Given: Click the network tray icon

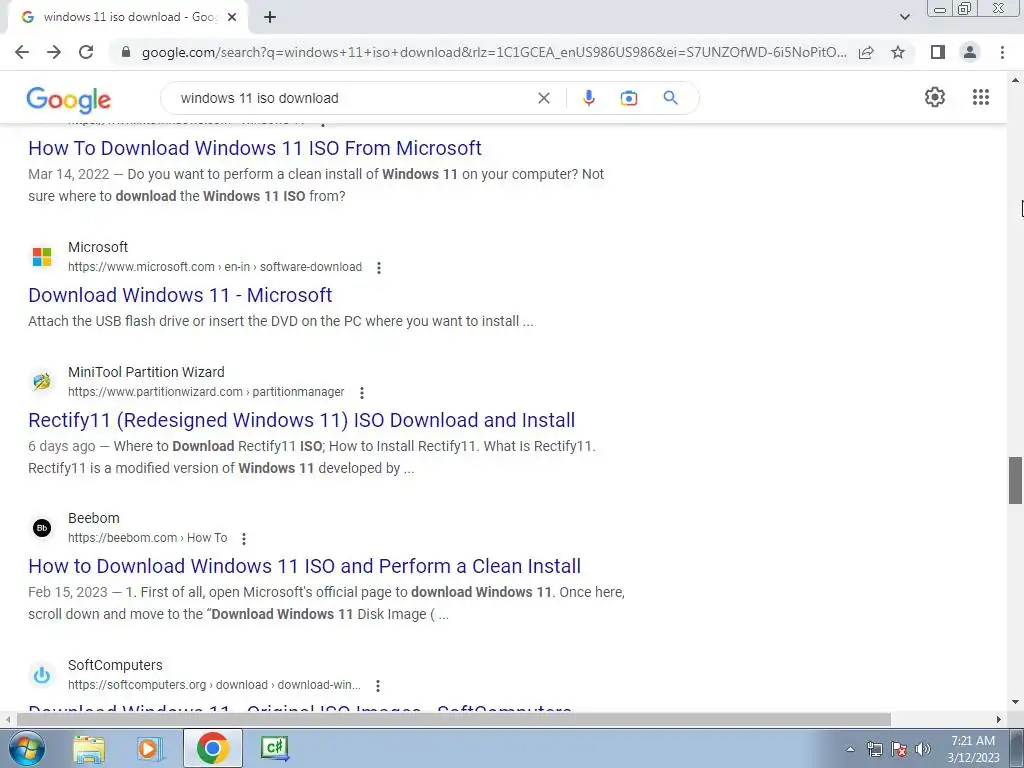Looking at the screenshot, I should pos(874,749).
